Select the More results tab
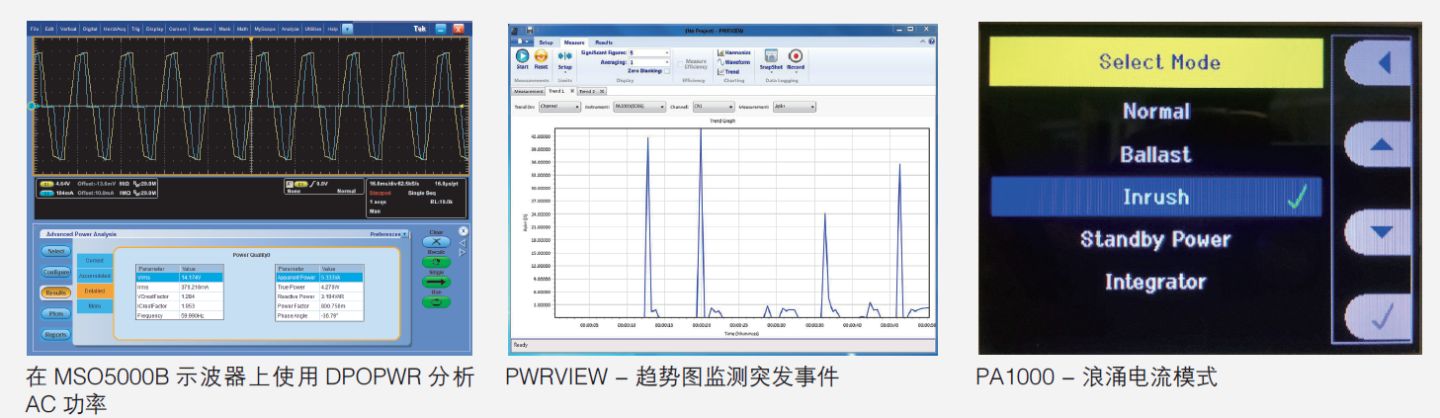 [x=94, y=306]
